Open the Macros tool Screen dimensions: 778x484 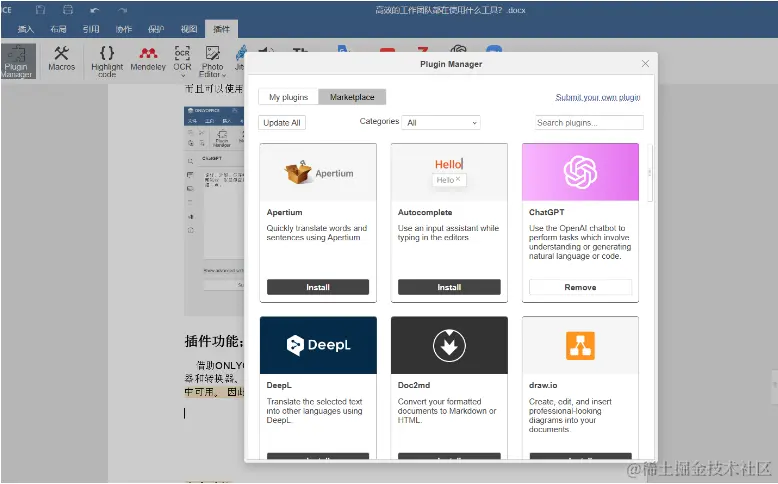62,59
